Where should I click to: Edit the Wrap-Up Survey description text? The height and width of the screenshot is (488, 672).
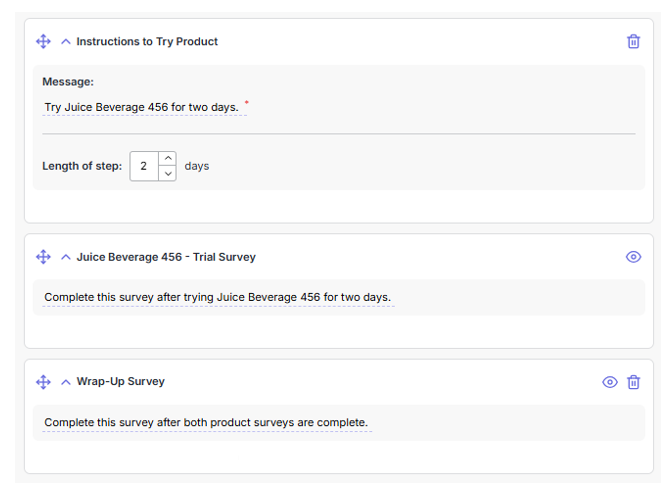tap(206, 423)
